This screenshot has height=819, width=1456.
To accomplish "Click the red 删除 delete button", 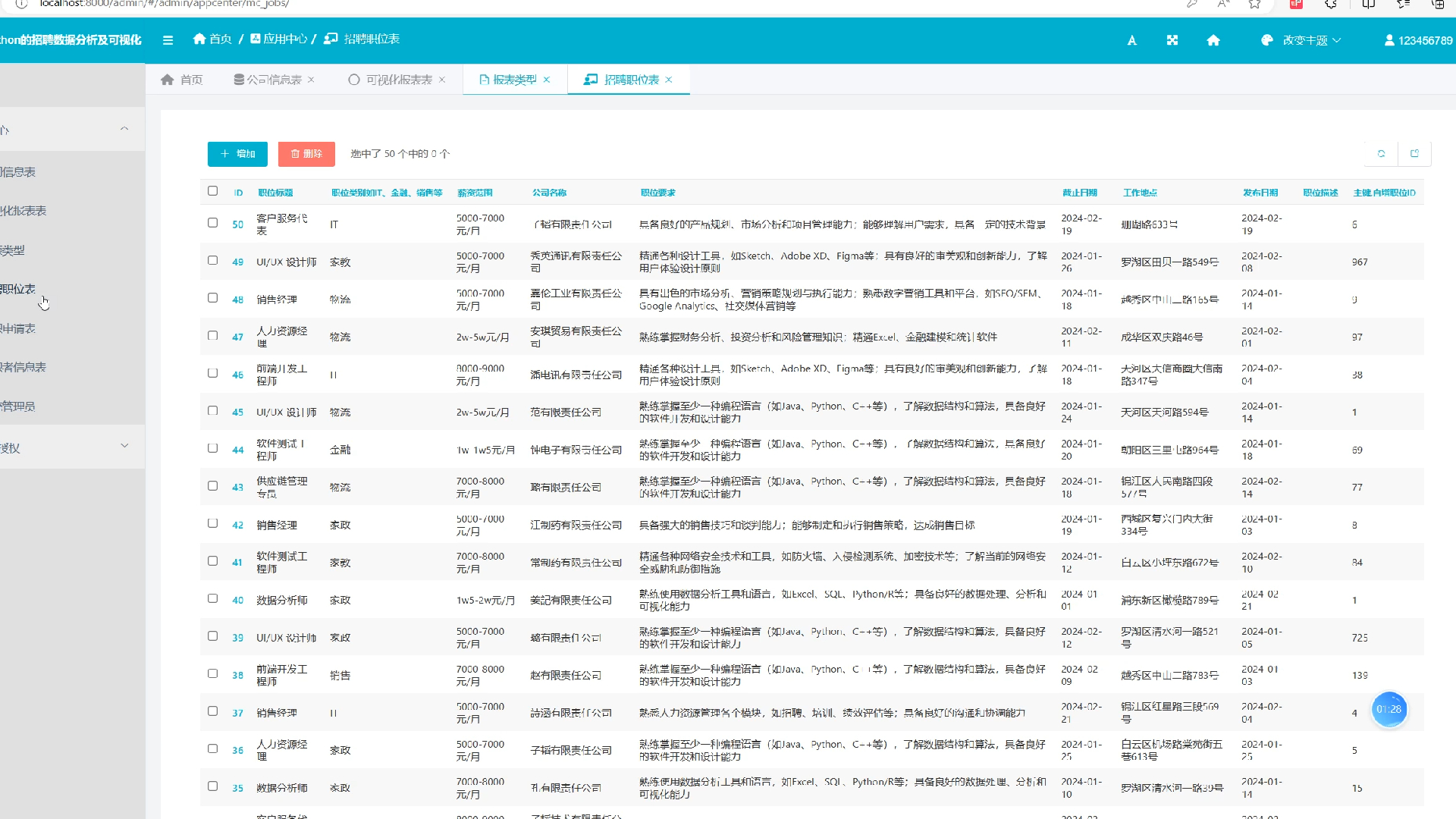I will click(306, 154).
